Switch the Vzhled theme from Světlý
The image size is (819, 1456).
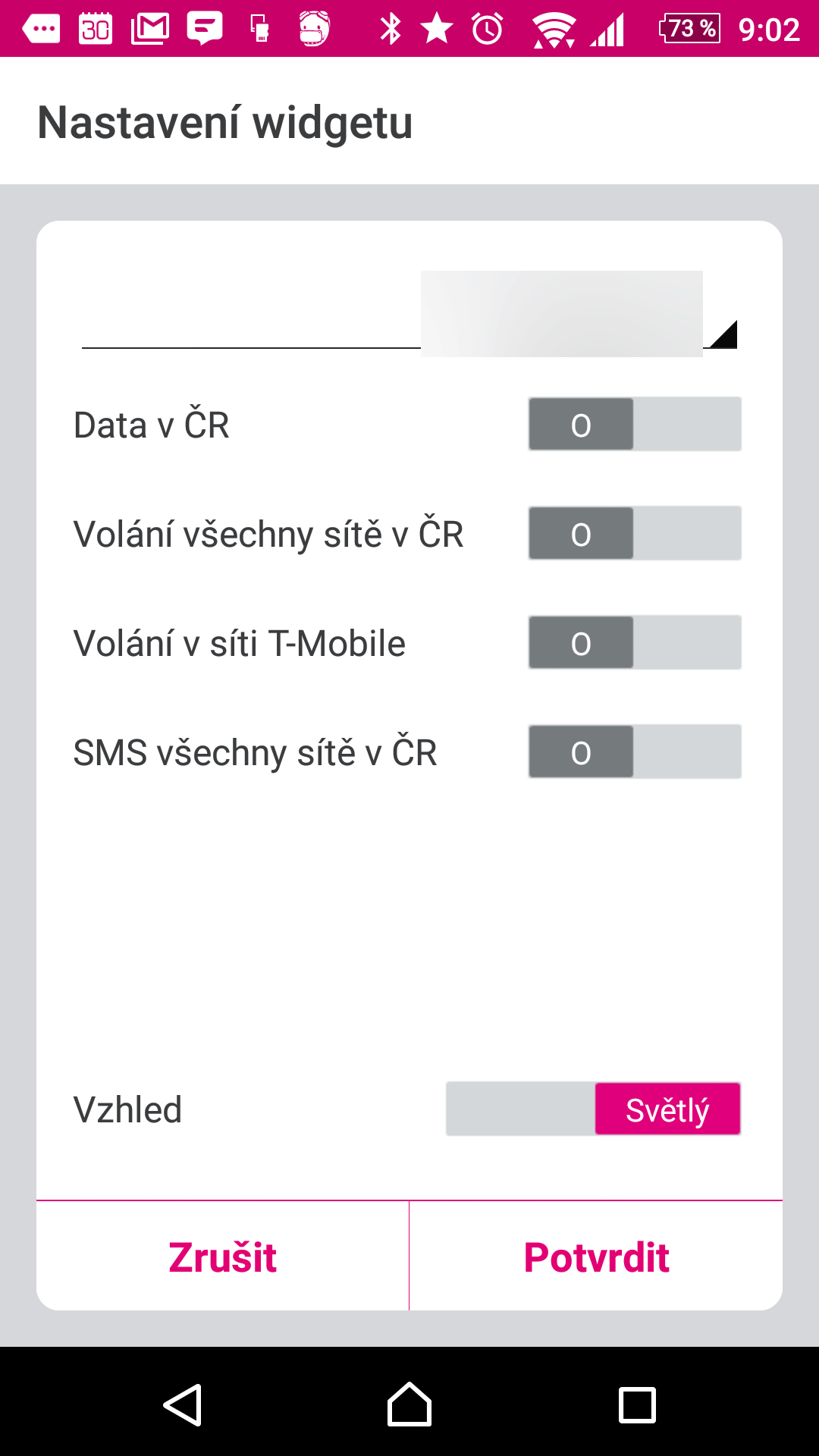[x=593, y=1109]
